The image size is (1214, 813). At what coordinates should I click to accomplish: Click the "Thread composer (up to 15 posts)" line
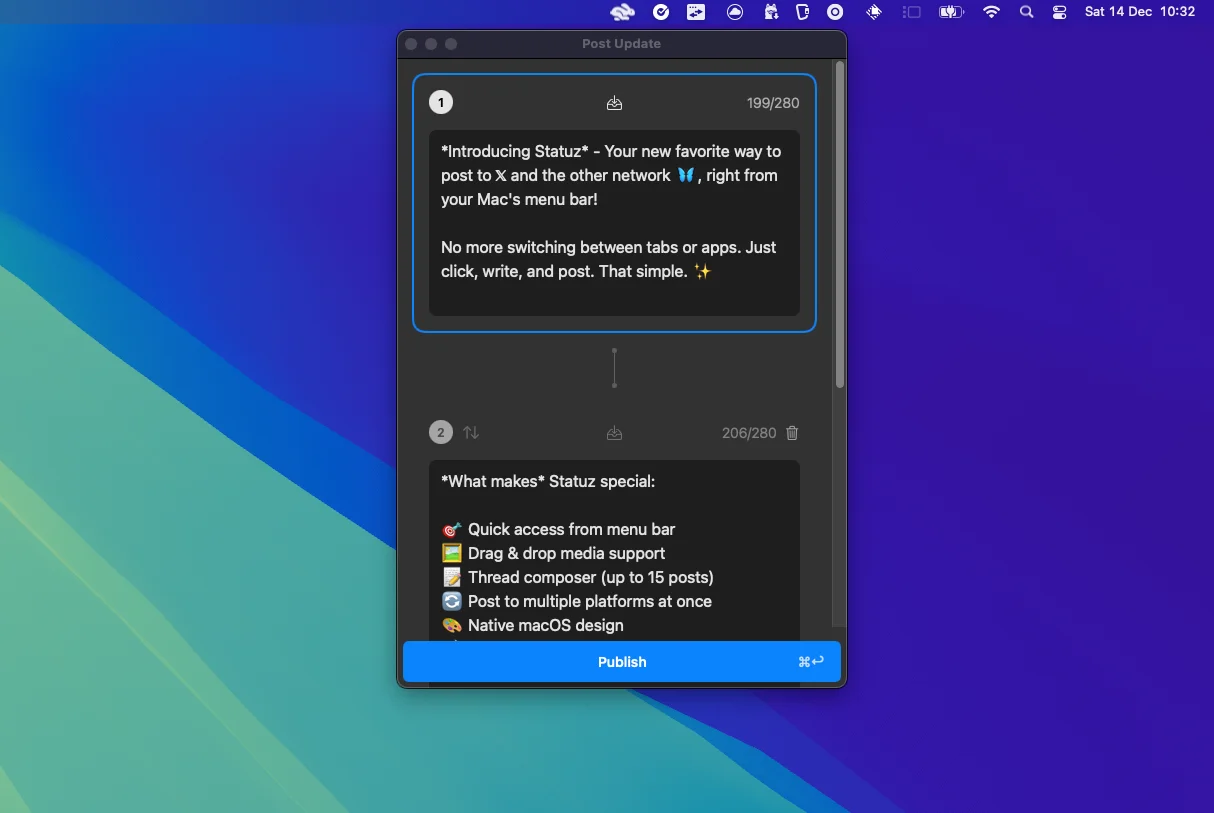578,577
